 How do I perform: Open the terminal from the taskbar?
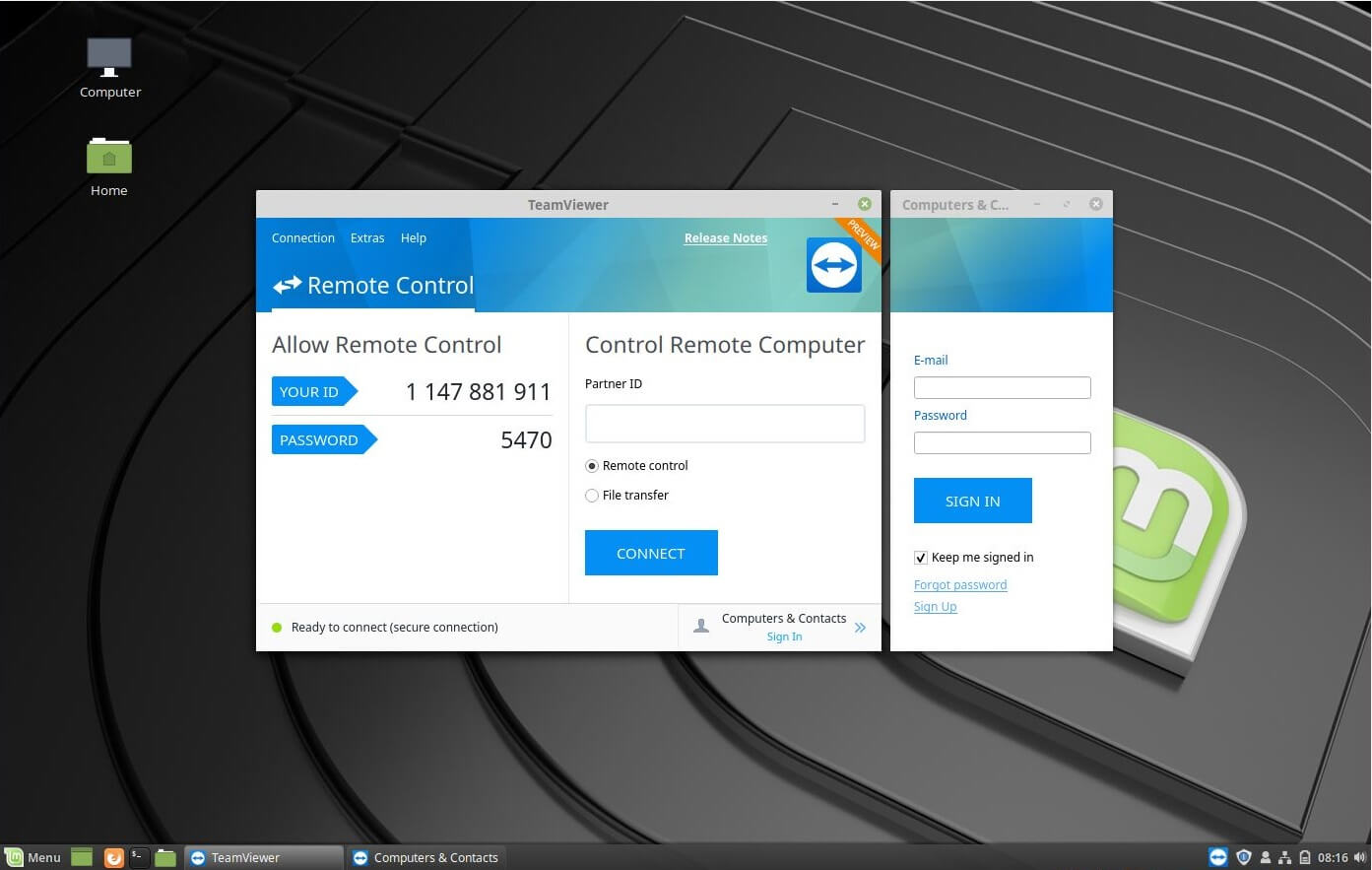[x=138, y=857]
